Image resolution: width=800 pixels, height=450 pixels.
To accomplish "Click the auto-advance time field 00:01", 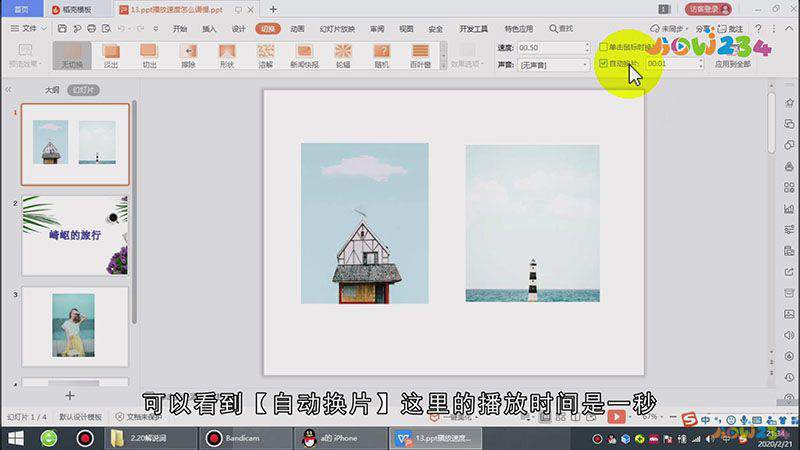I will pos(671,63).
